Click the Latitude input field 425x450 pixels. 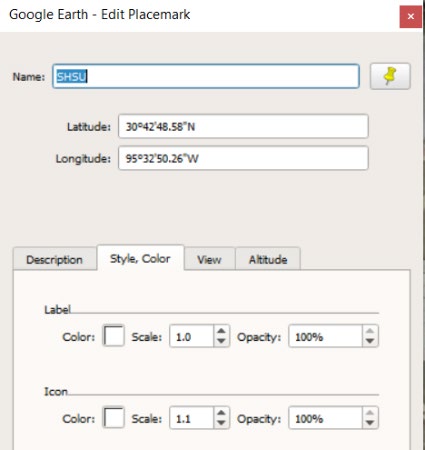click(243, 126)
